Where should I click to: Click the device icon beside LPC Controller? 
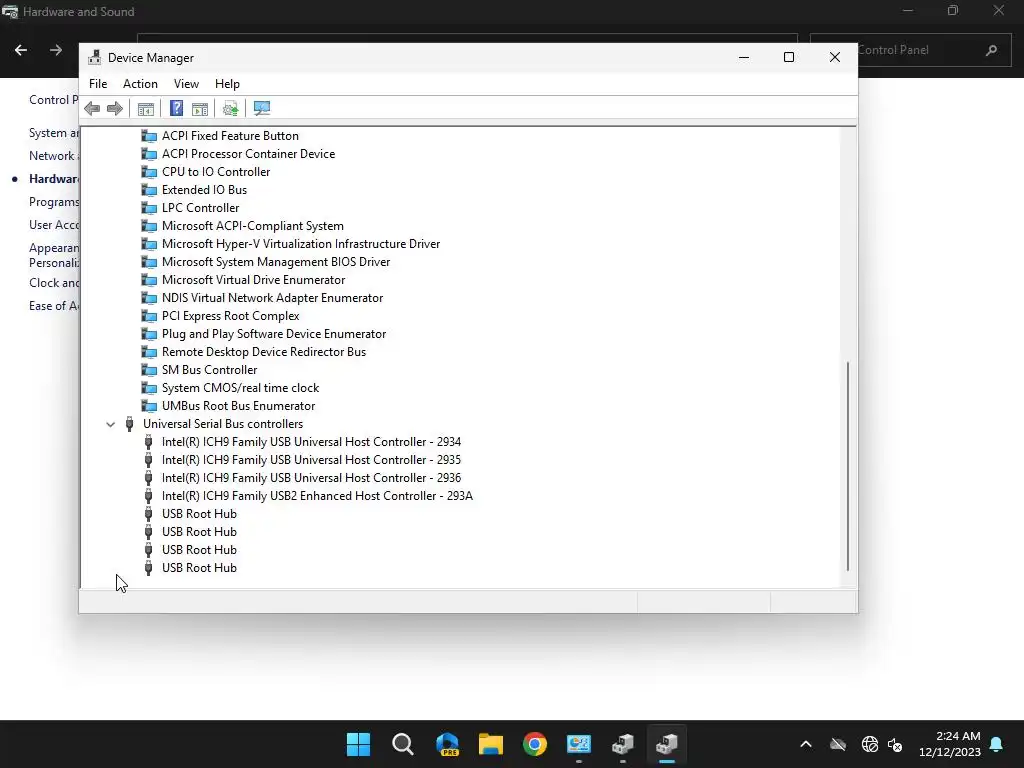point(150,208)
